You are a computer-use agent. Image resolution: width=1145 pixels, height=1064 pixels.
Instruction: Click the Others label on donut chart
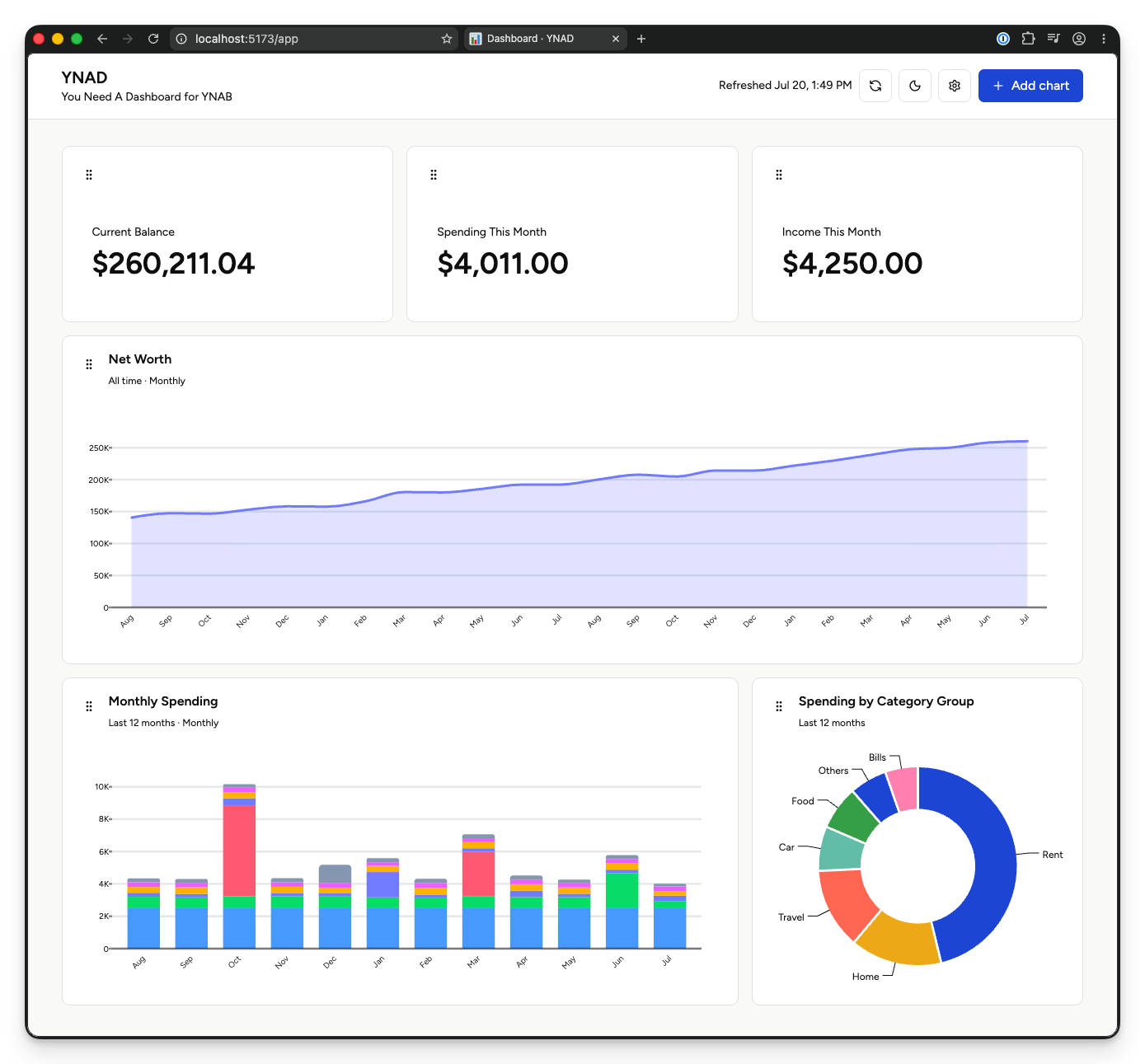[833, 771]
